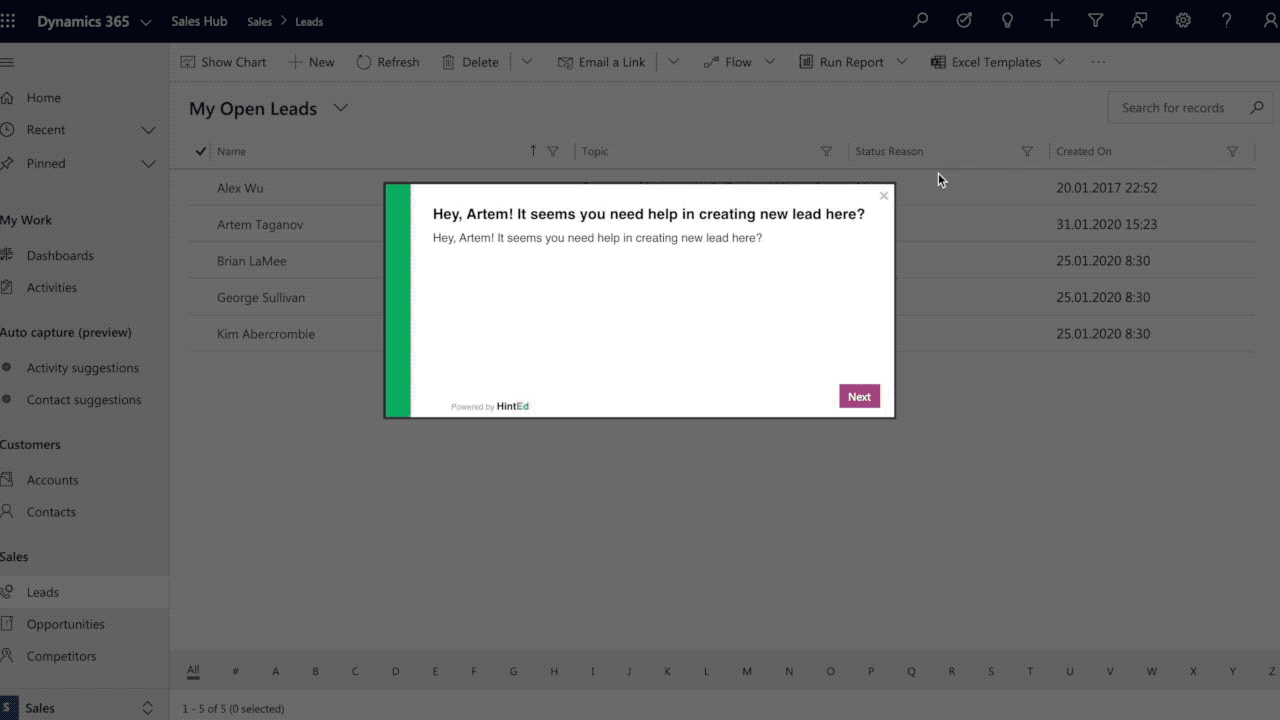Open Accounts in sidebar
This screenshot has height=720, width=1280.
point(52,479)
